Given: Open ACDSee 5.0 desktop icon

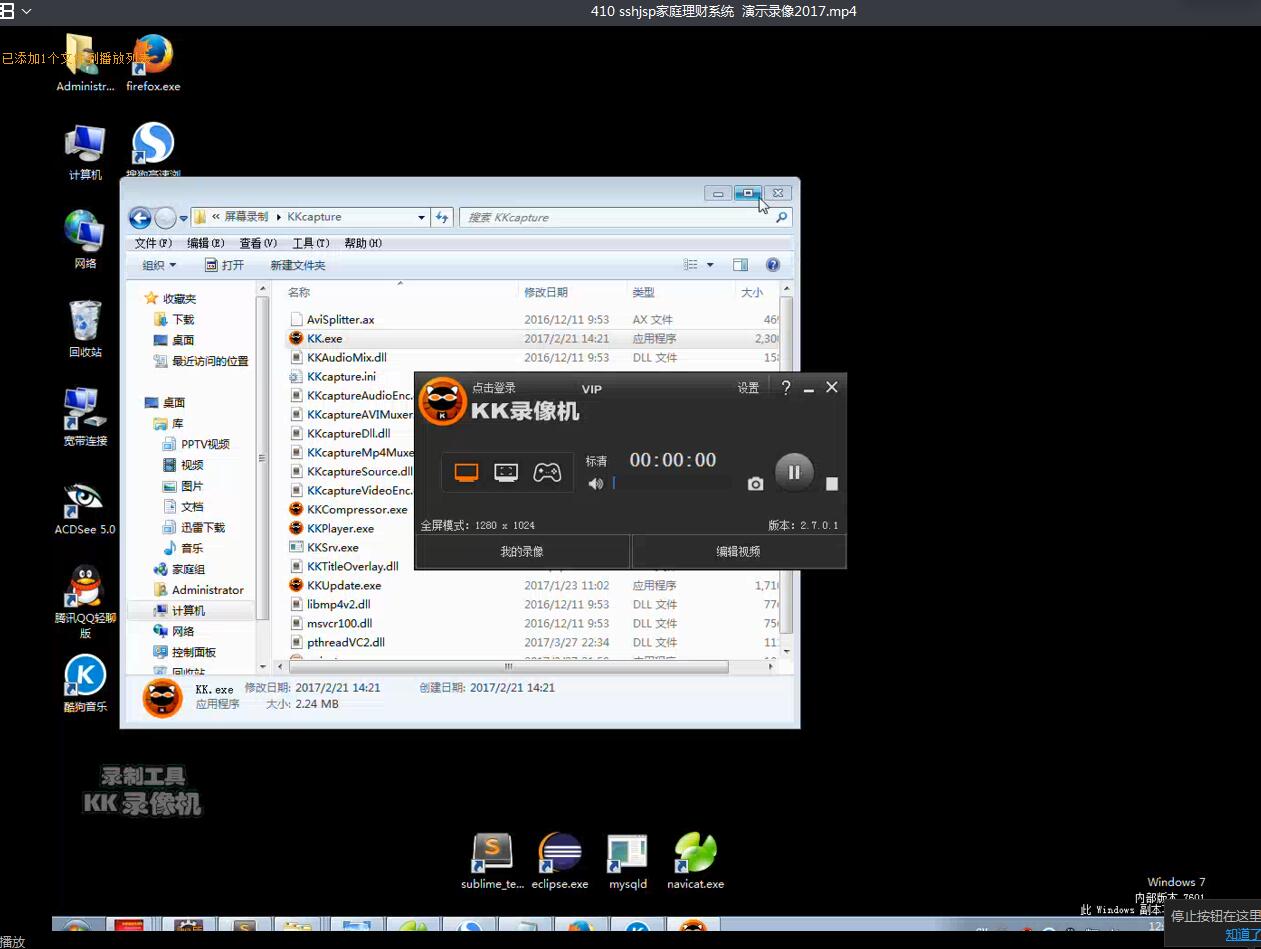Looking at the screenshot, I should click(x=85, y=508).
